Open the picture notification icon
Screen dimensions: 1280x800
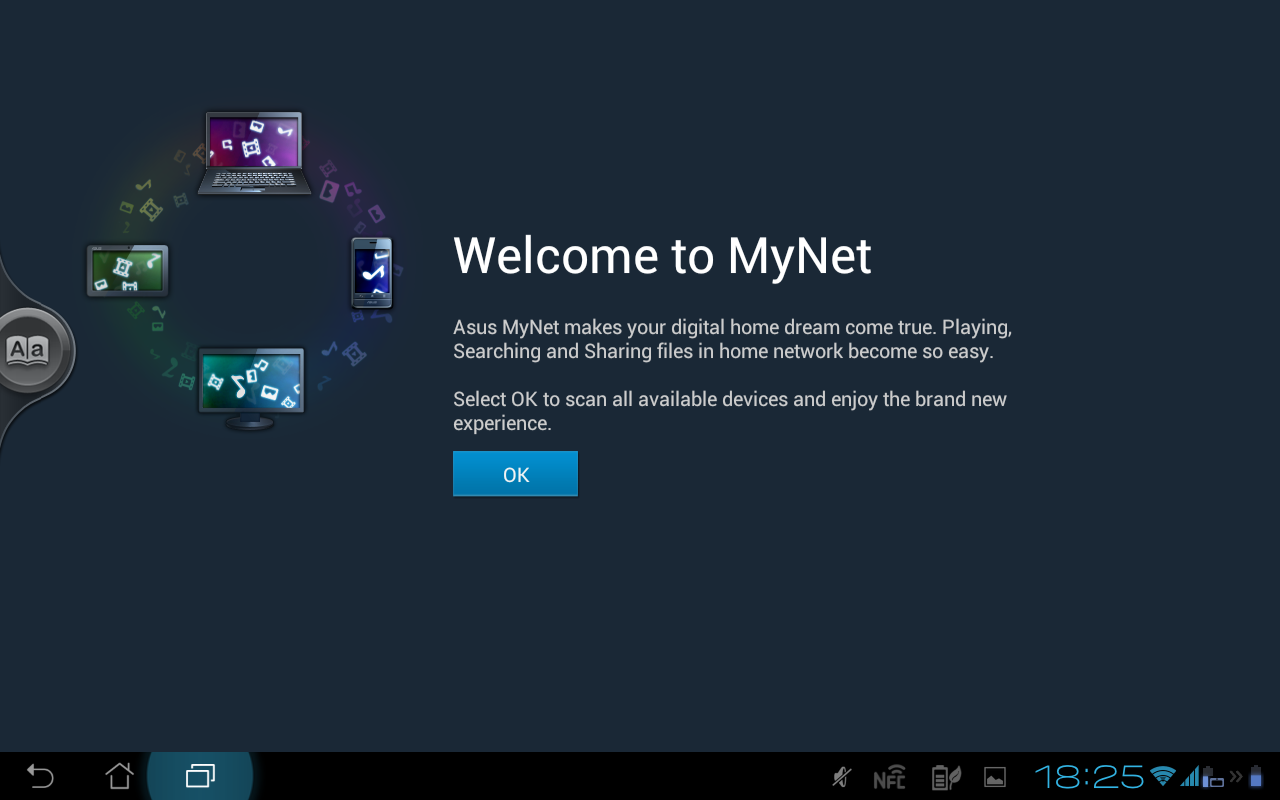995,777
